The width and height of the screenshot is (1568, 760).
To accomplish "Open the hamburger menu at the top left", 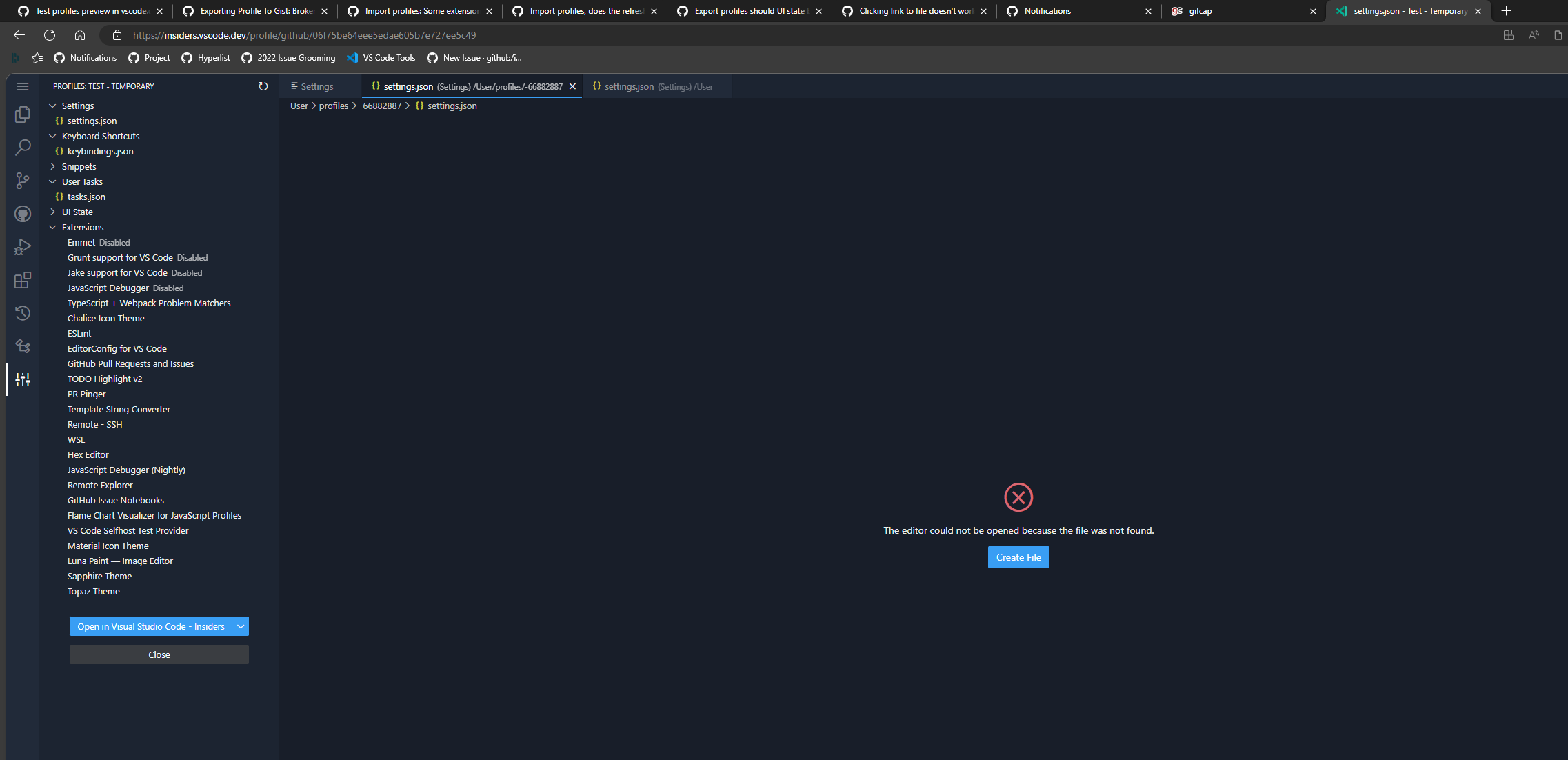I will pos(22,86).
